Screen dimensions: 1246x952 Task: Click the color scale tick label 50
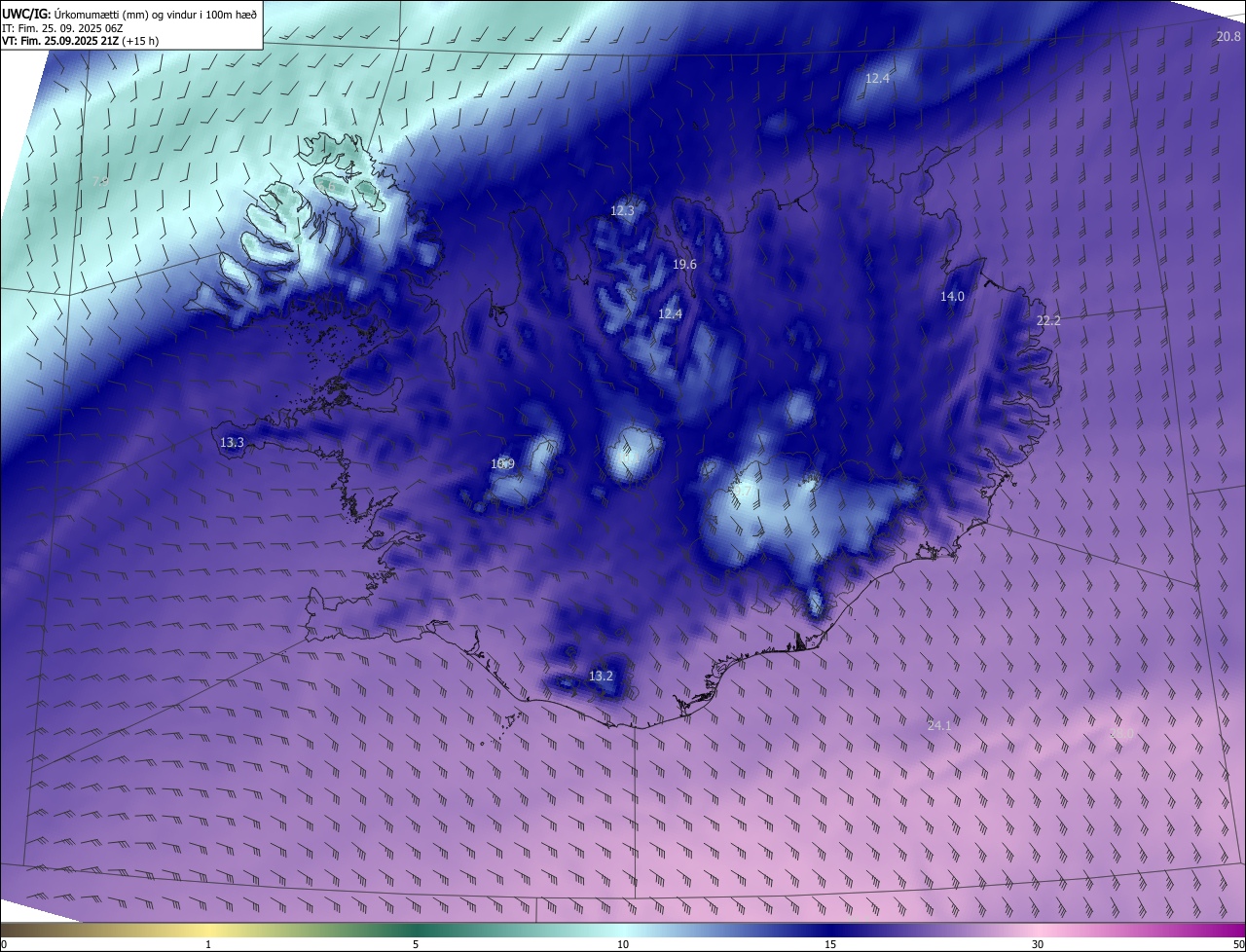1237,944
